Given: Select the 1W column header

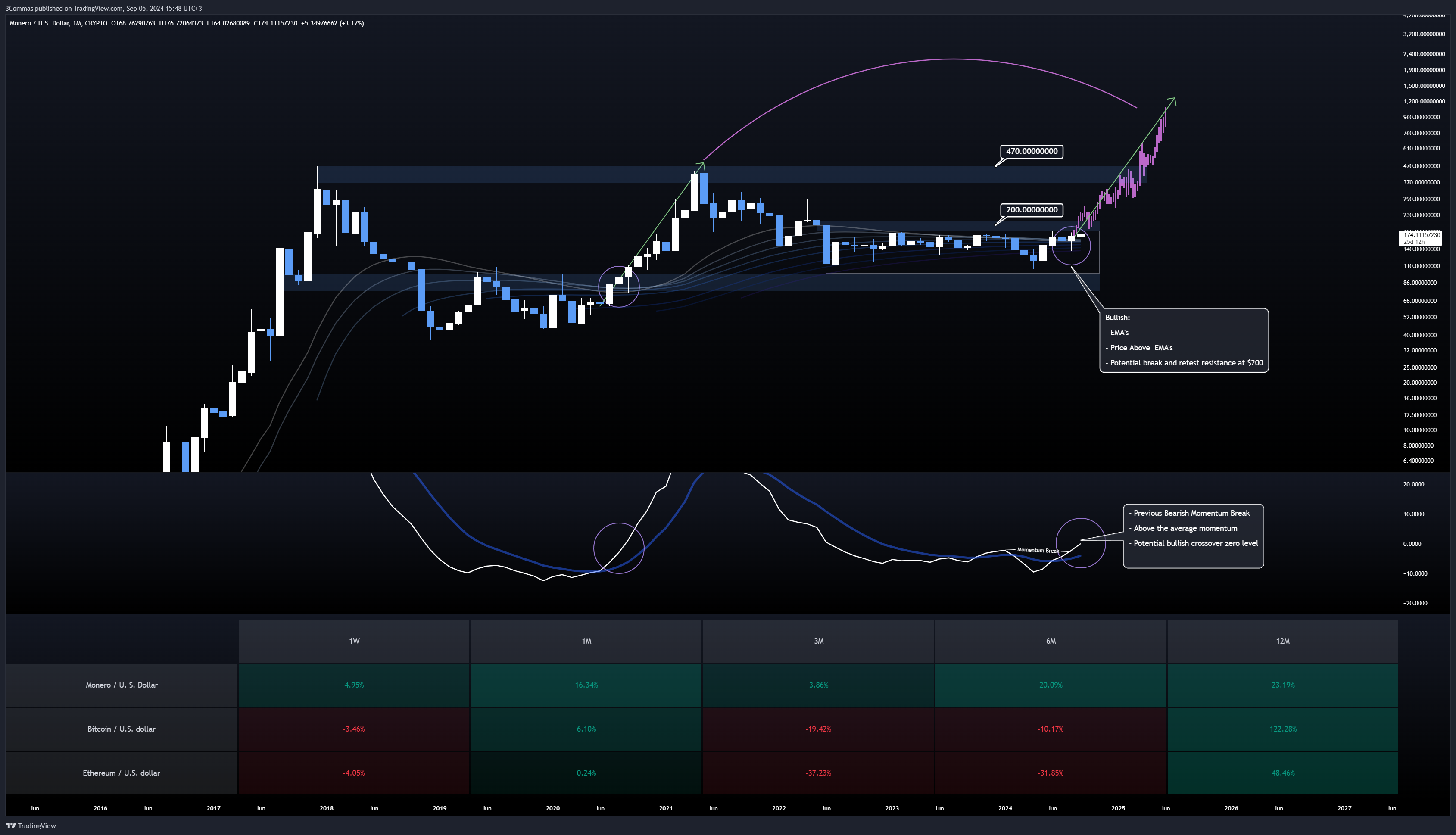Looking at the screenshot, I should click(354, 641).
